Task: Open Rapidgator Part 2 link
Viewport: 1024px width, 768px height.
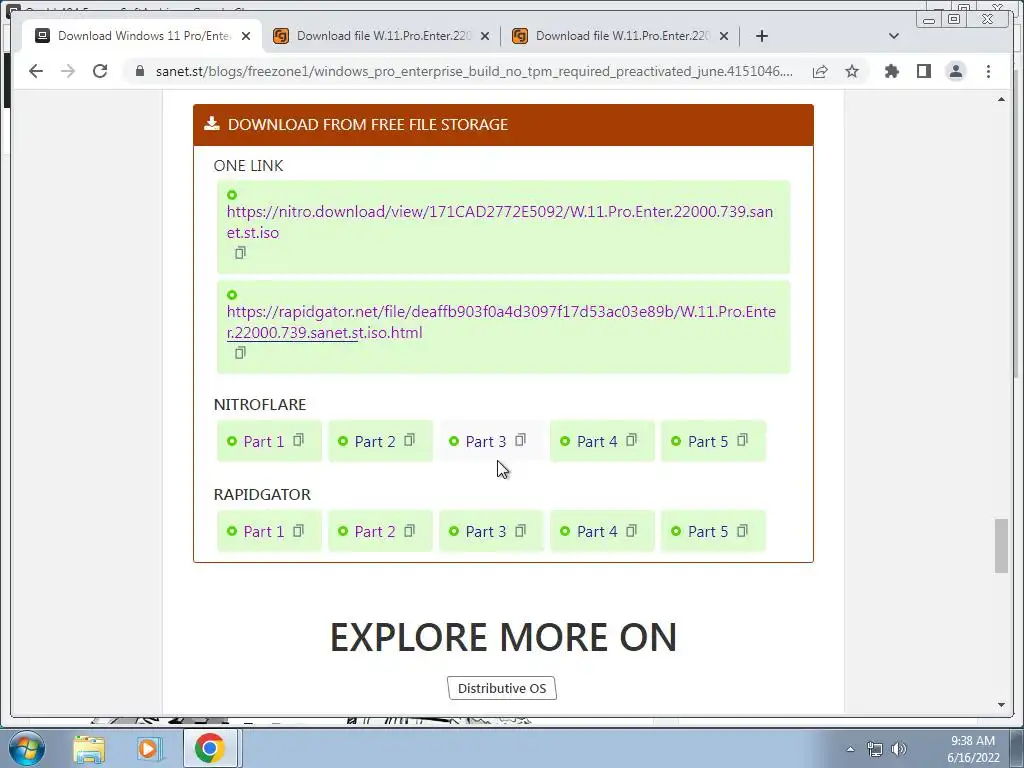Action: tap(374, 532)
